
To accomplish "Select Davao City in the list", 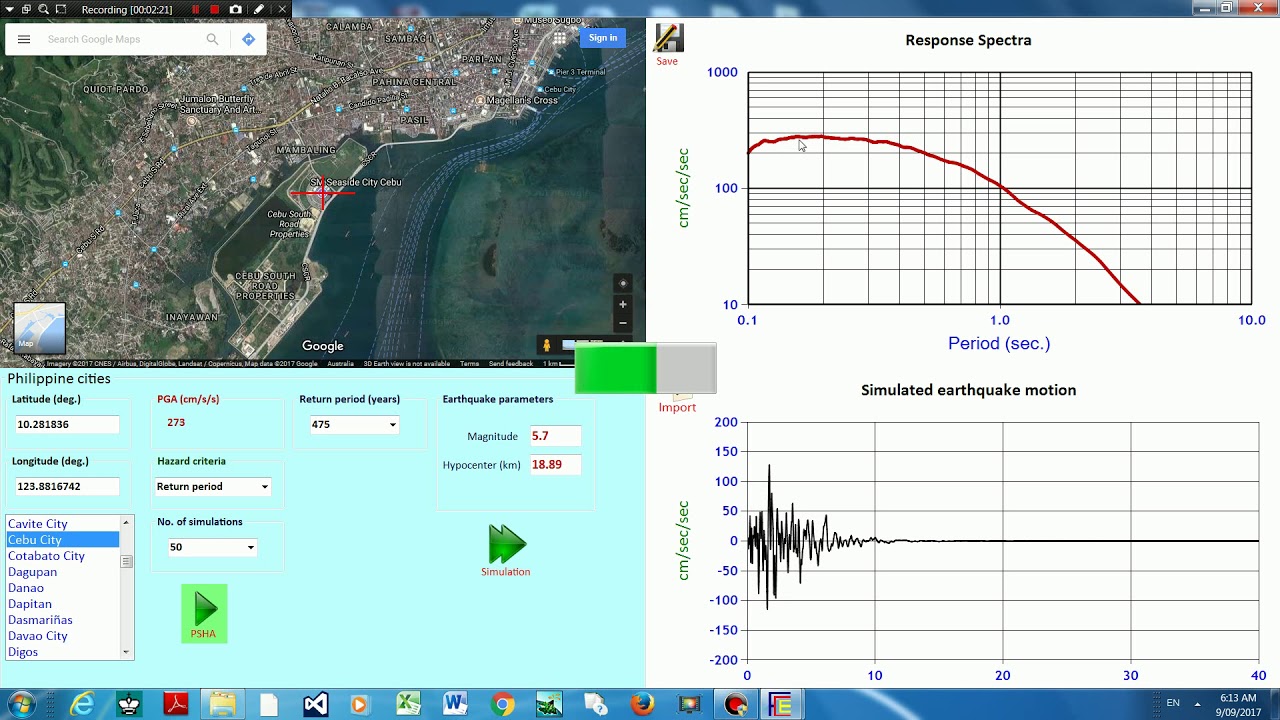I will coord(62,636).
